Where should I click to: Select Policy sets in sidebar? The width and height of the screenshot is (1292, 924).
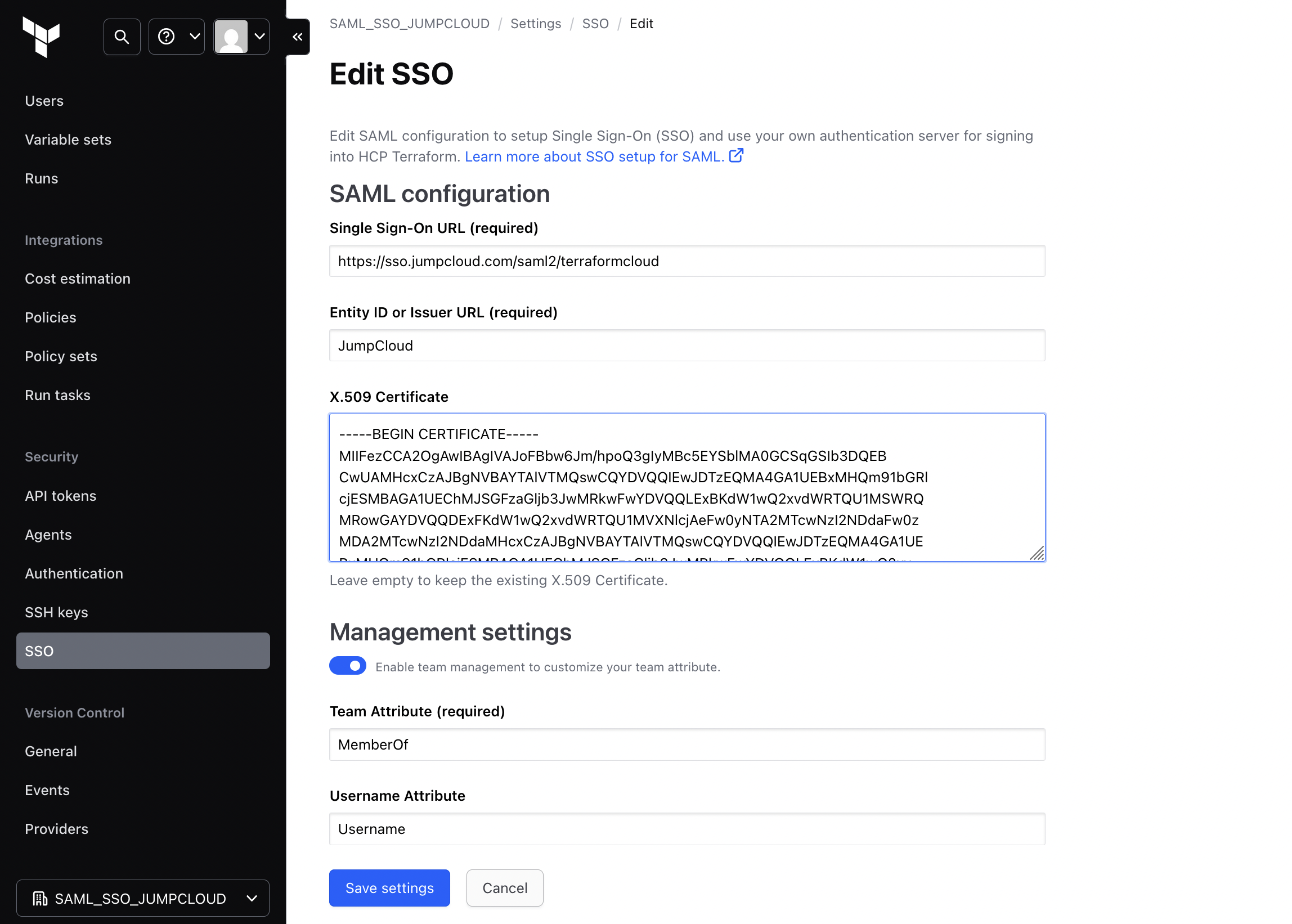click(61, 356)
